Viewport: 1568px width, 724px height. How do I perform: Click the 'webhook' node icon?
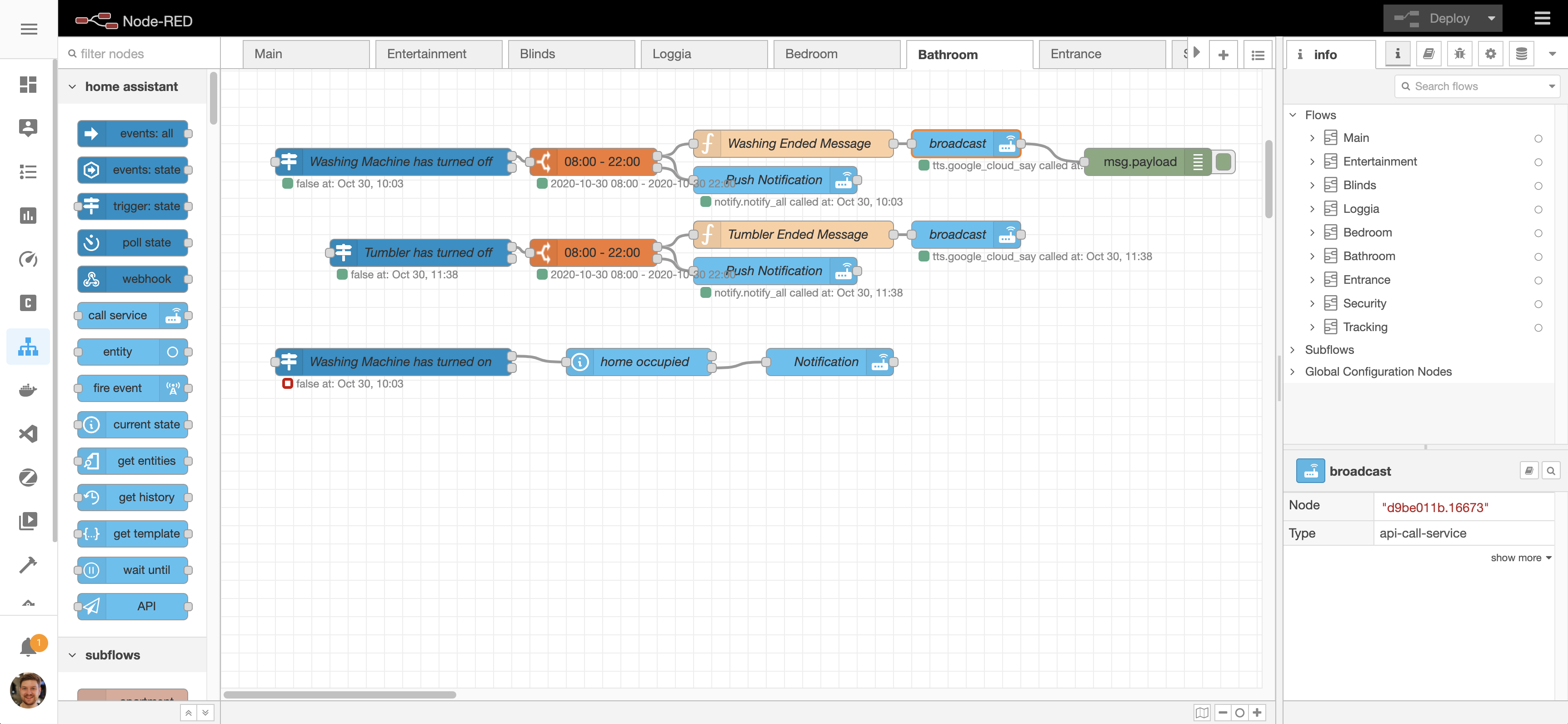[x=92, y=279]
